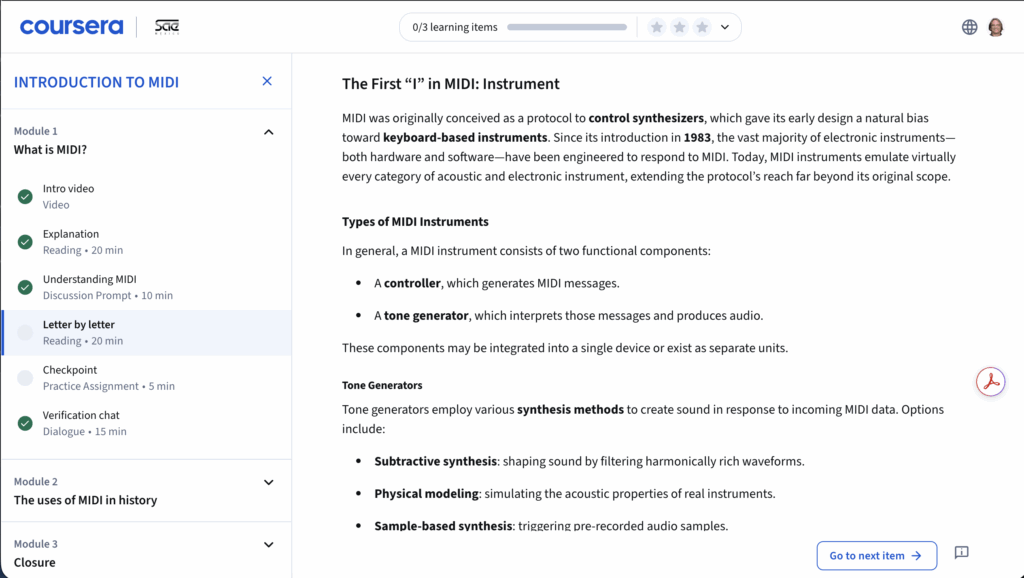Viewport: 1024px width, 578px height.
Task: Click the SAE institution logo
Action: [x=166, y=26]
